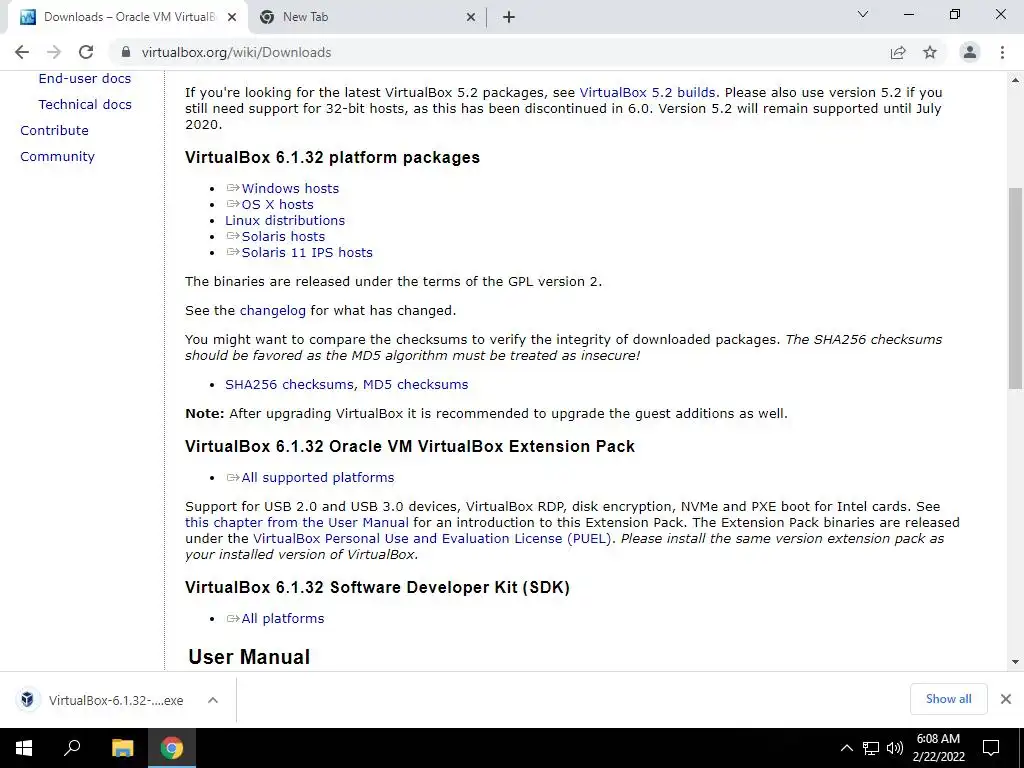The width and height of the screenshot is (1024, 768).
Task: Close the Downloads – Oracle VM VirtualBox tab
Action: [x=232, y=18]
